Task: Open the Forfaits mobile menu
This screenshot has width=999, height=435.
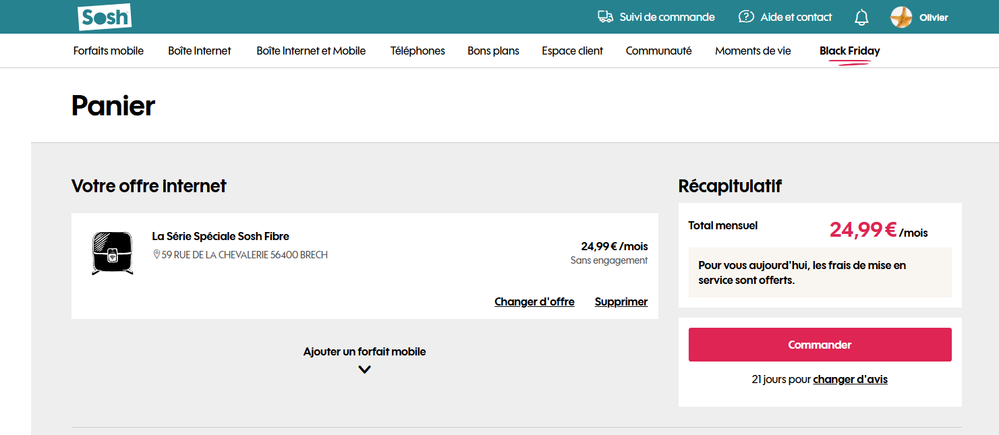Action: click(x=108, y=51)
